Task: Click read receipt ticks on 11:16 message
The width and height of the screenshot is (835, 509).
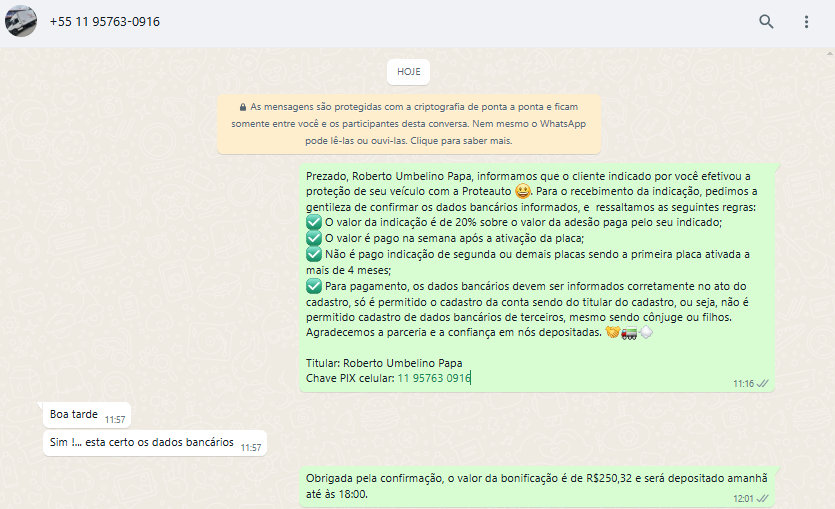Action: tap(763, 383)
